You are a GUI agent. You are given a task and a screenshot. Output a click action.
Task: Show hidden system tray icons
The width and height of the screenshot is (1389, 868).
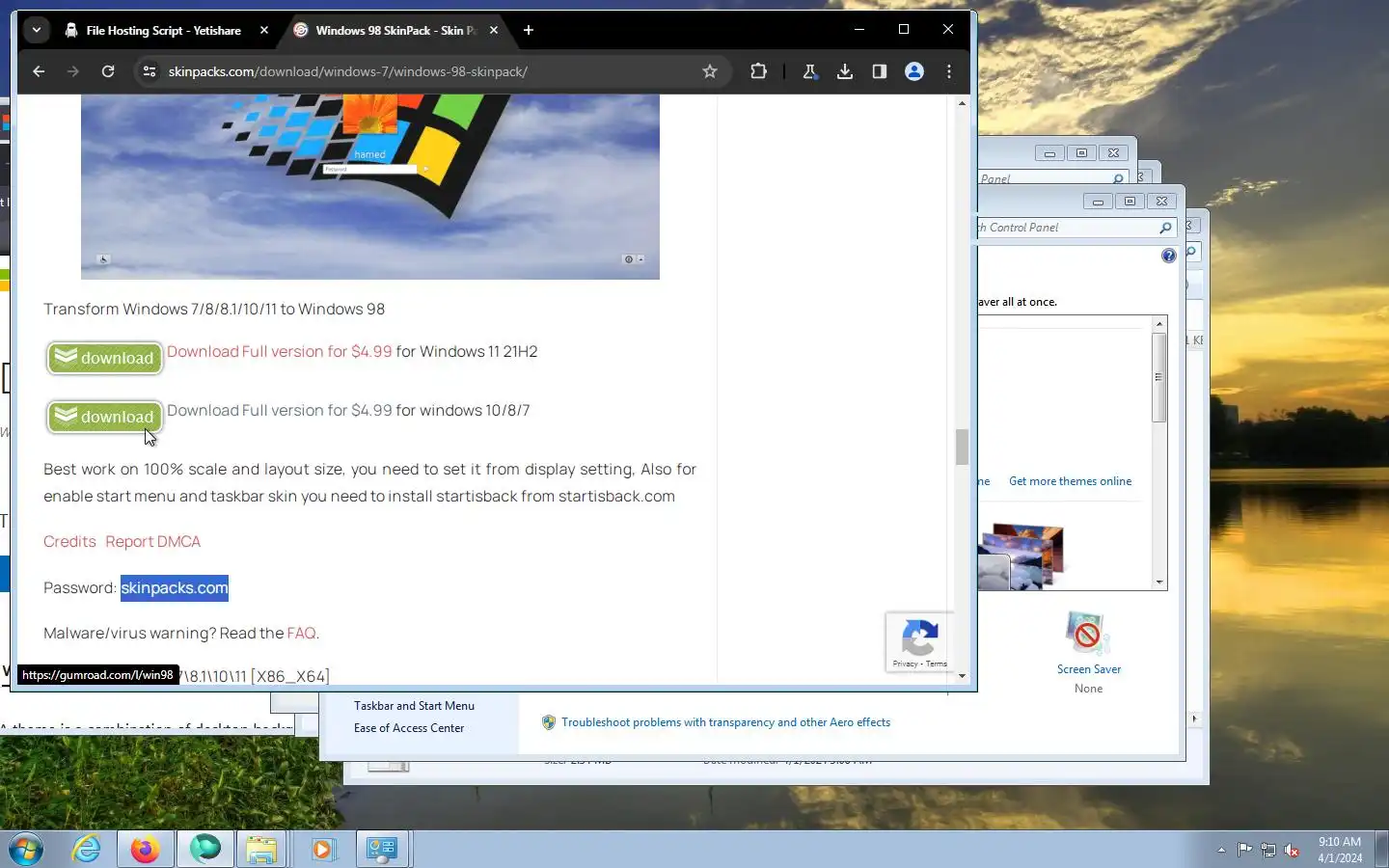coord(1221,850)
